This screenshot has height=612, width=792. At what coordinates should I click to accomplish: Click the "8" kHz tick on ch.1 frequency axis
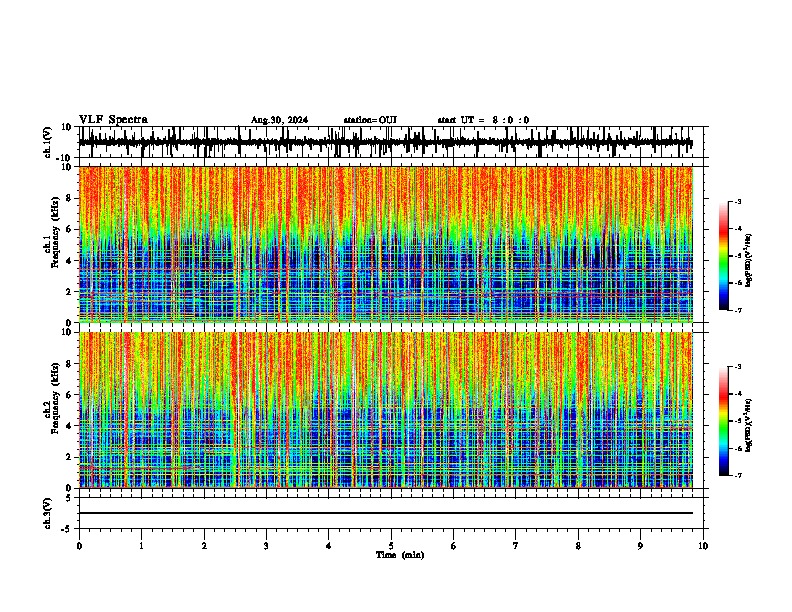[69, 198]
